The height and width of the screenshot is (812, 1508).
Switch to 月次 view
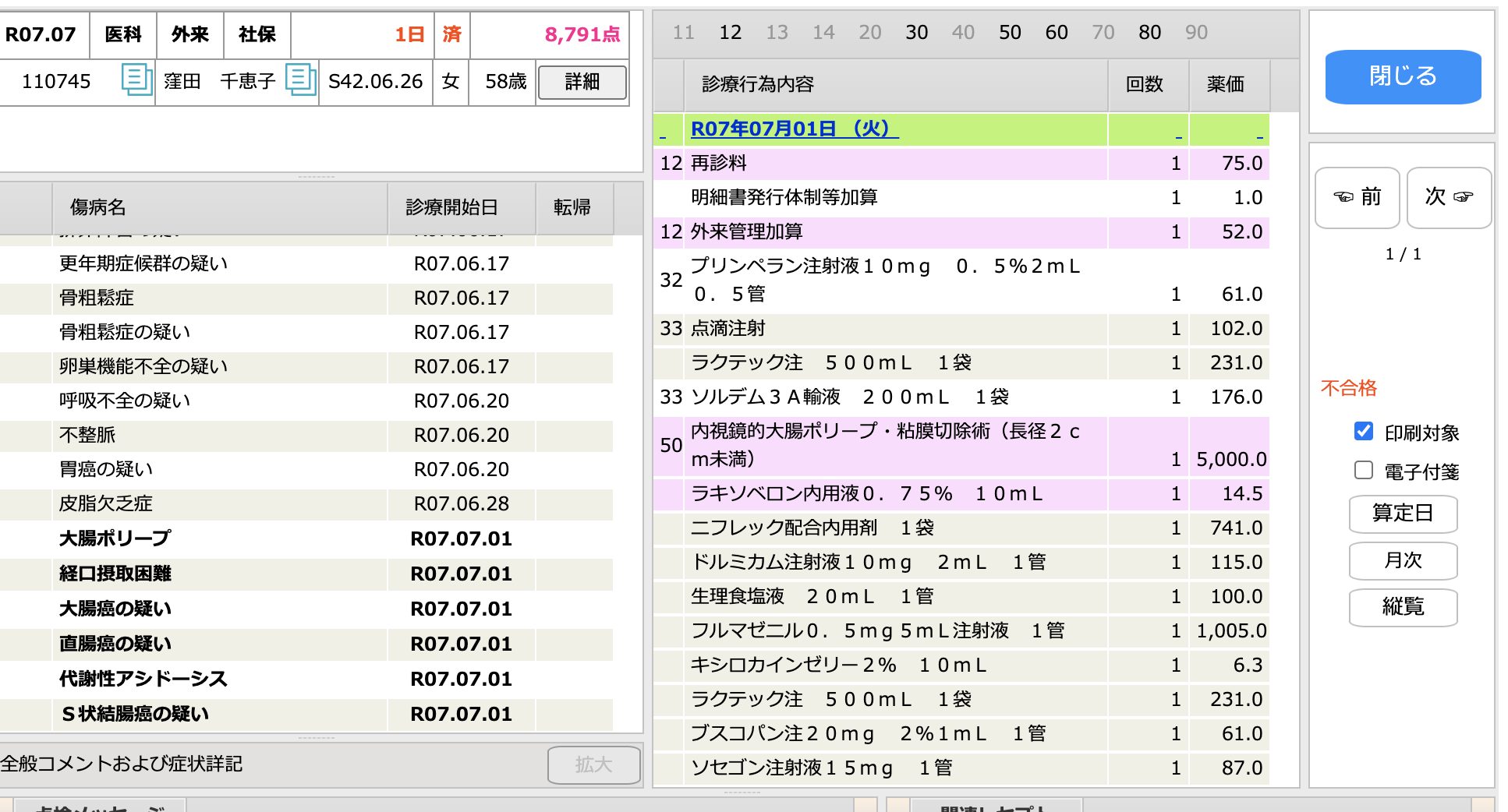coord(1403,560)
